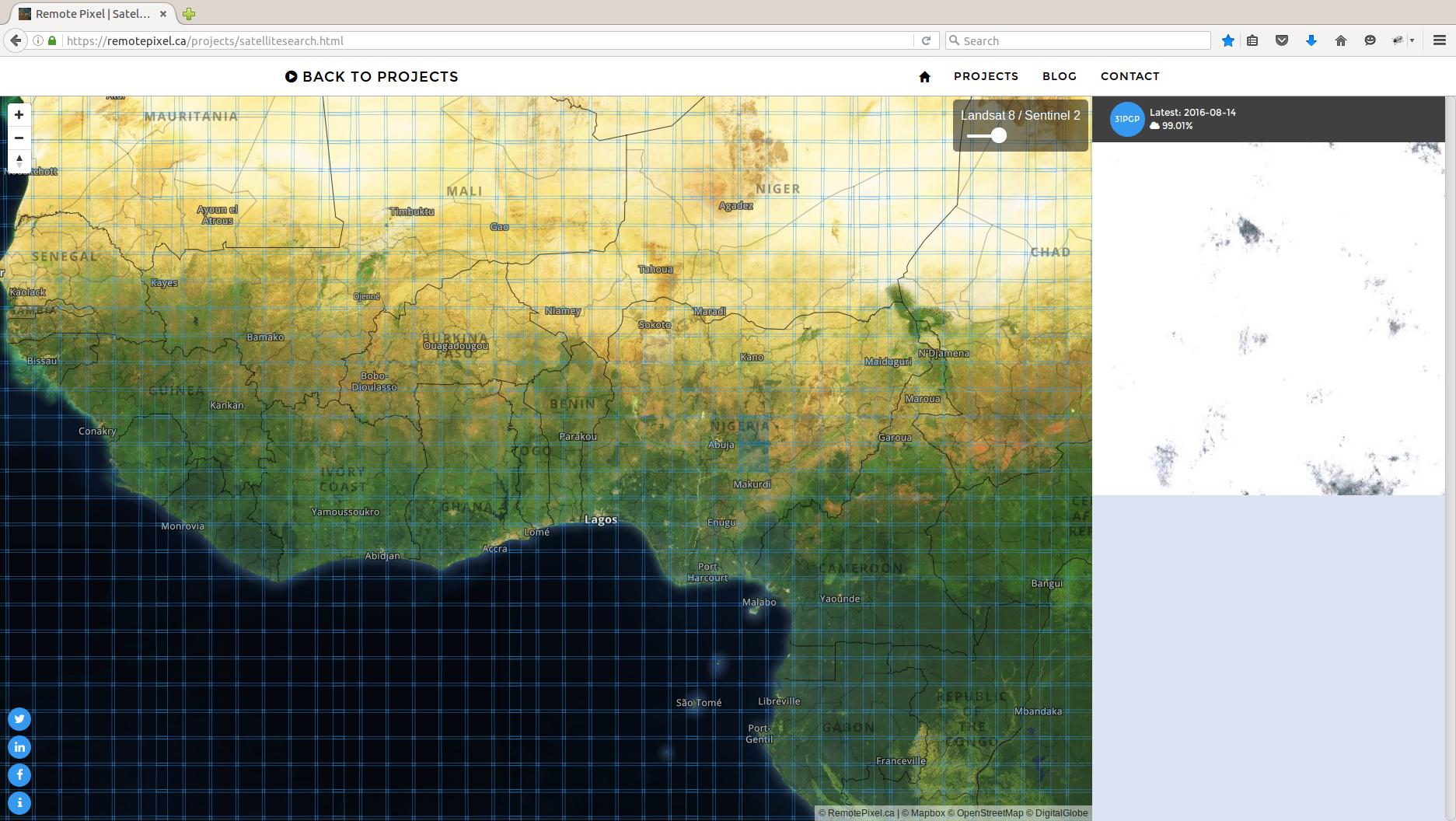Click Abuja on the map
This screenshot has height=821, width=1456.
point(721,445)
